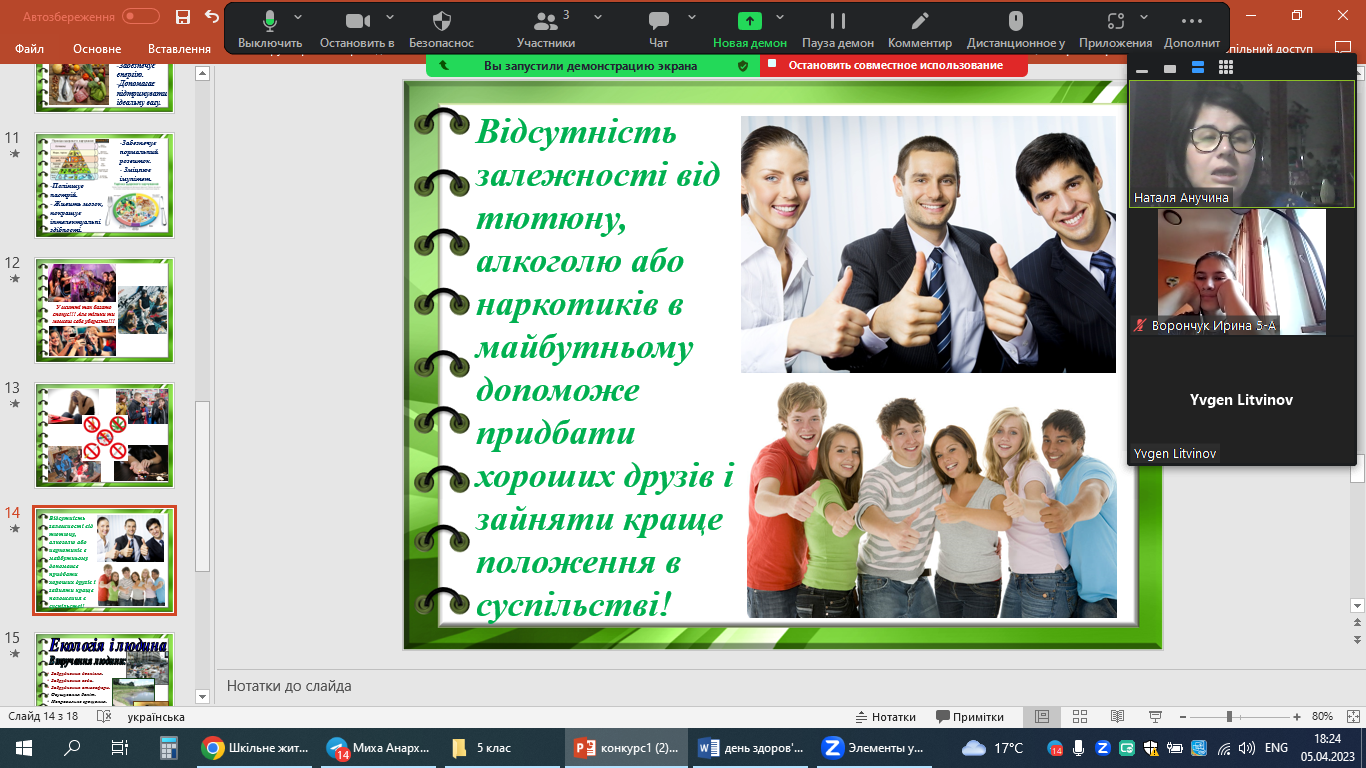
Task: Switch to Slide Sorter view
Action: pos(1080,717)
